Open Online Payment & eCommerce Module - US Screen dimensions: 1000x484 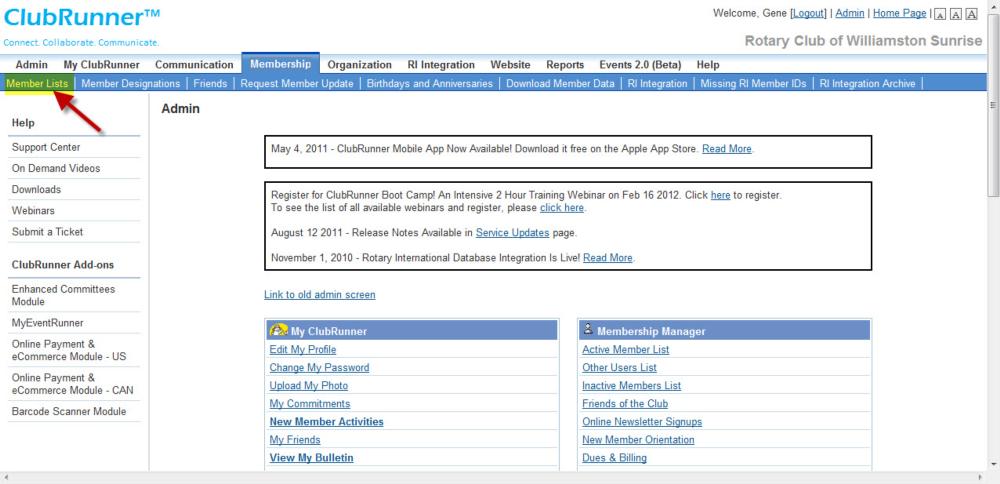click(69, 350)
